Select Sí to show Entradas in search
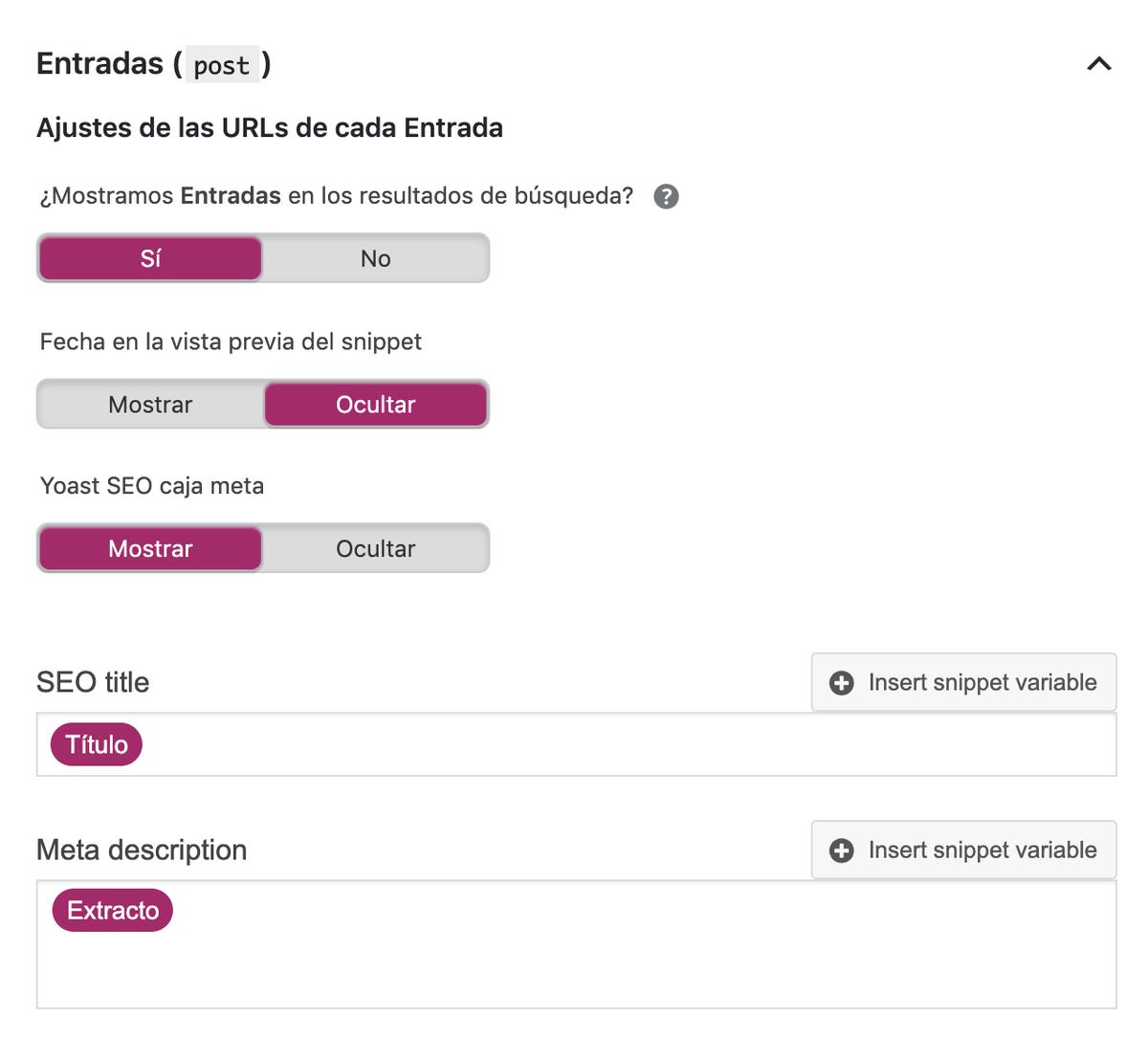This screenshot has width=1148, height=1039. 150,258
